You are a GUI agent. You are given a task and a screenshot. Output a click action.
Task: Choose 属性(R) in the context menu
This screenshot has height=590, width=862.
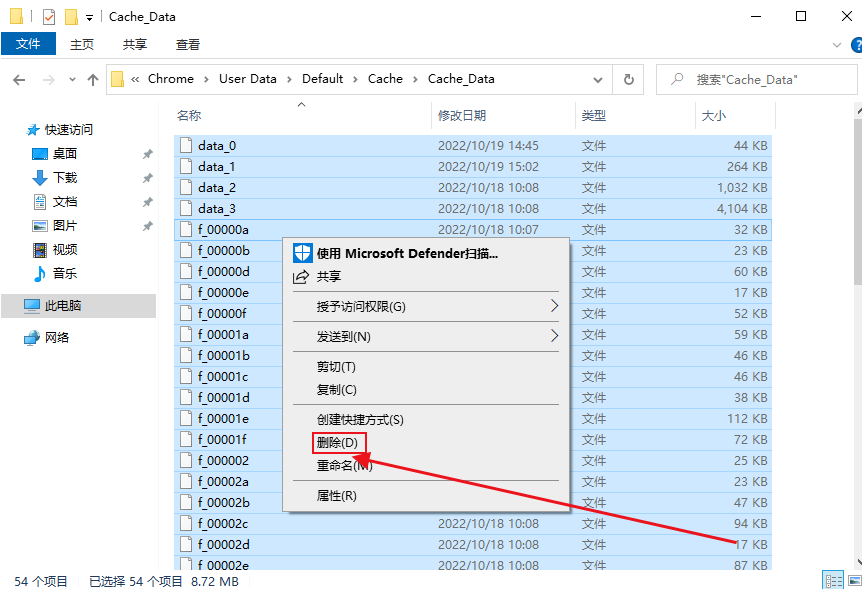(x=426, y=496)
